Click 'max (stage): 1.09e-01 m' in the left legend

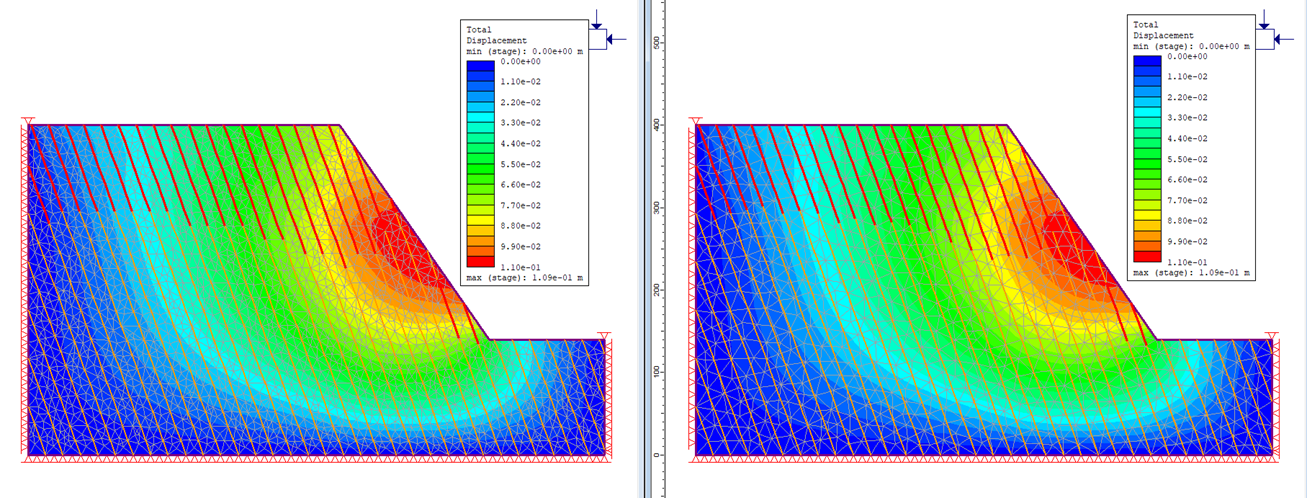tap(525, 277)
